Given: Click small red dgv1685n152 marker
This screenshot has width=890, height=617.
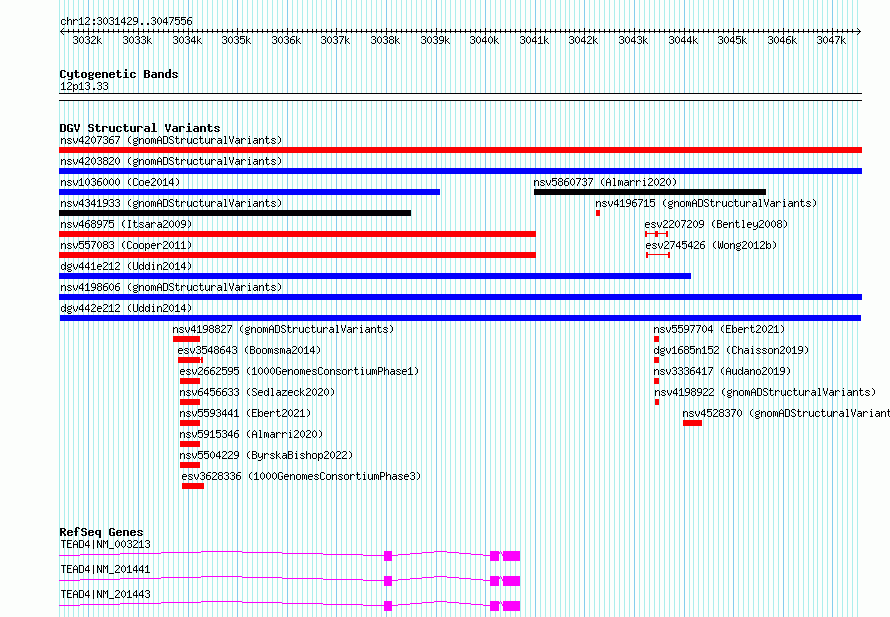Looking at the screenshot, I should [x=656, y=360].
